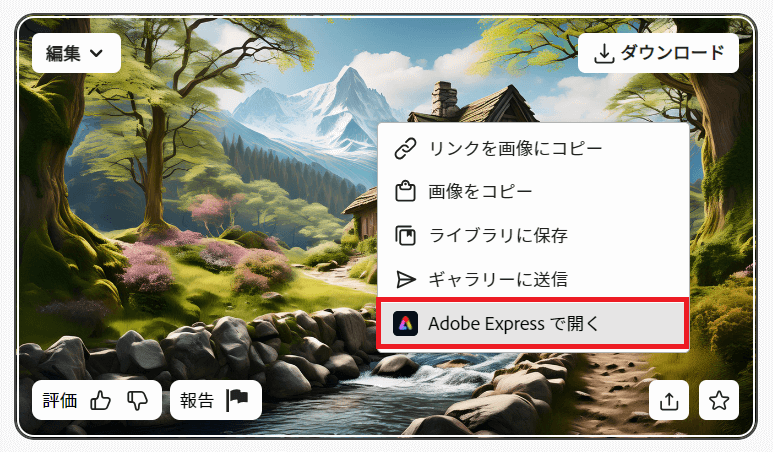Select ギャラリーに送信 menu item
The width and height of the screenshot is (773, 452).
click(533, 279)
